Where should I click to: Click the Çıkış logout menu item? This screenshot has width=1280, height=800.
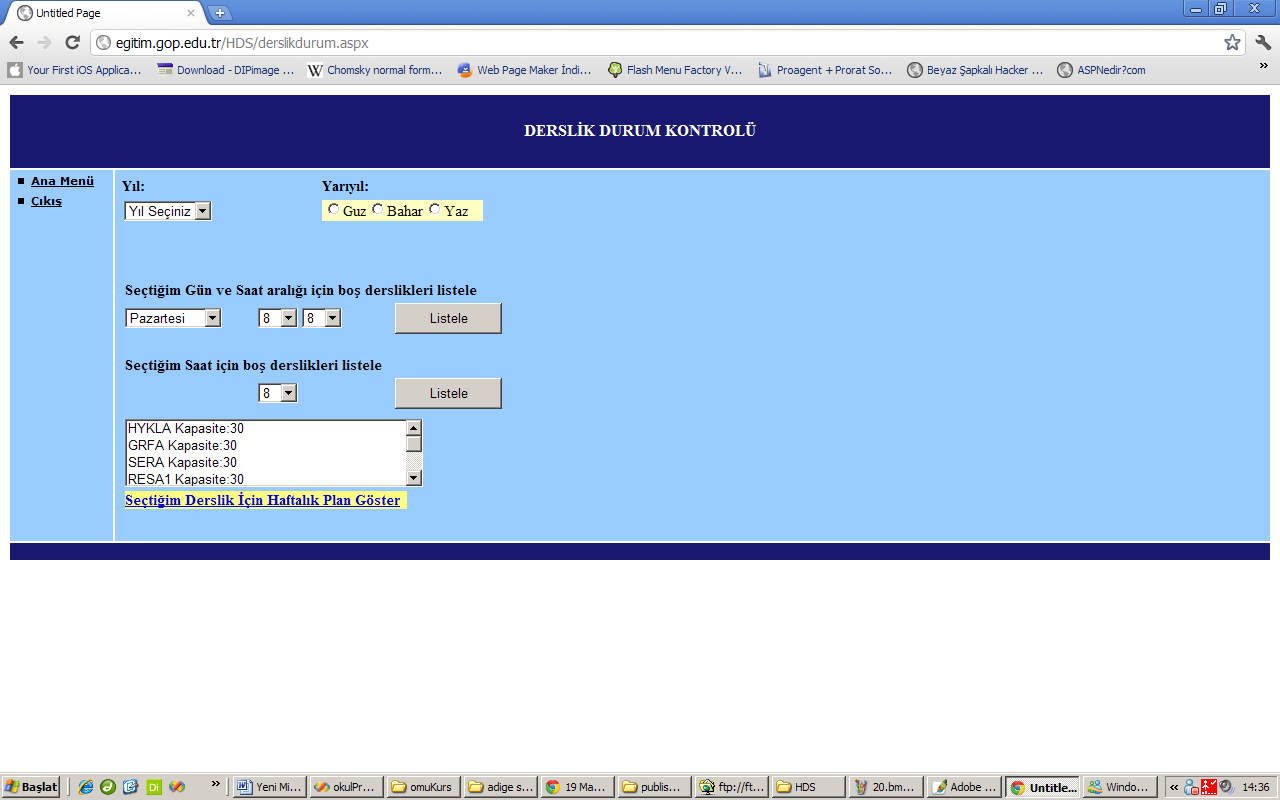pos(46,201)
